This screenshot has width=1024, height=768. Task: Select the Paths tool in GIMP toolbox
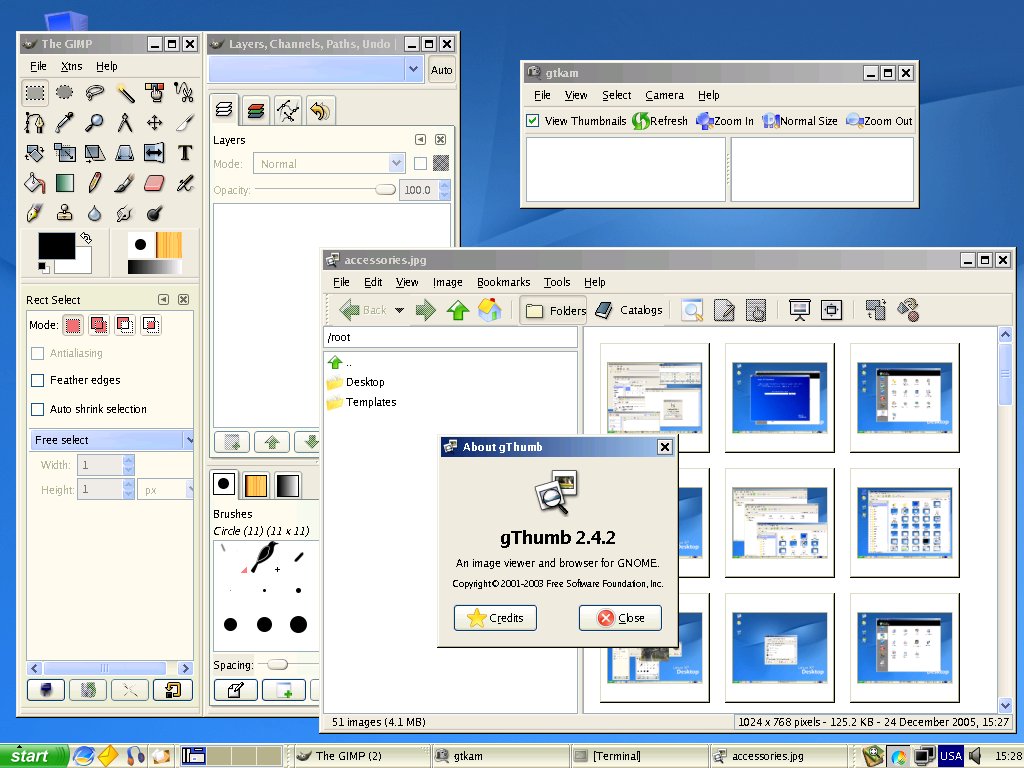(x=35, y=123)
